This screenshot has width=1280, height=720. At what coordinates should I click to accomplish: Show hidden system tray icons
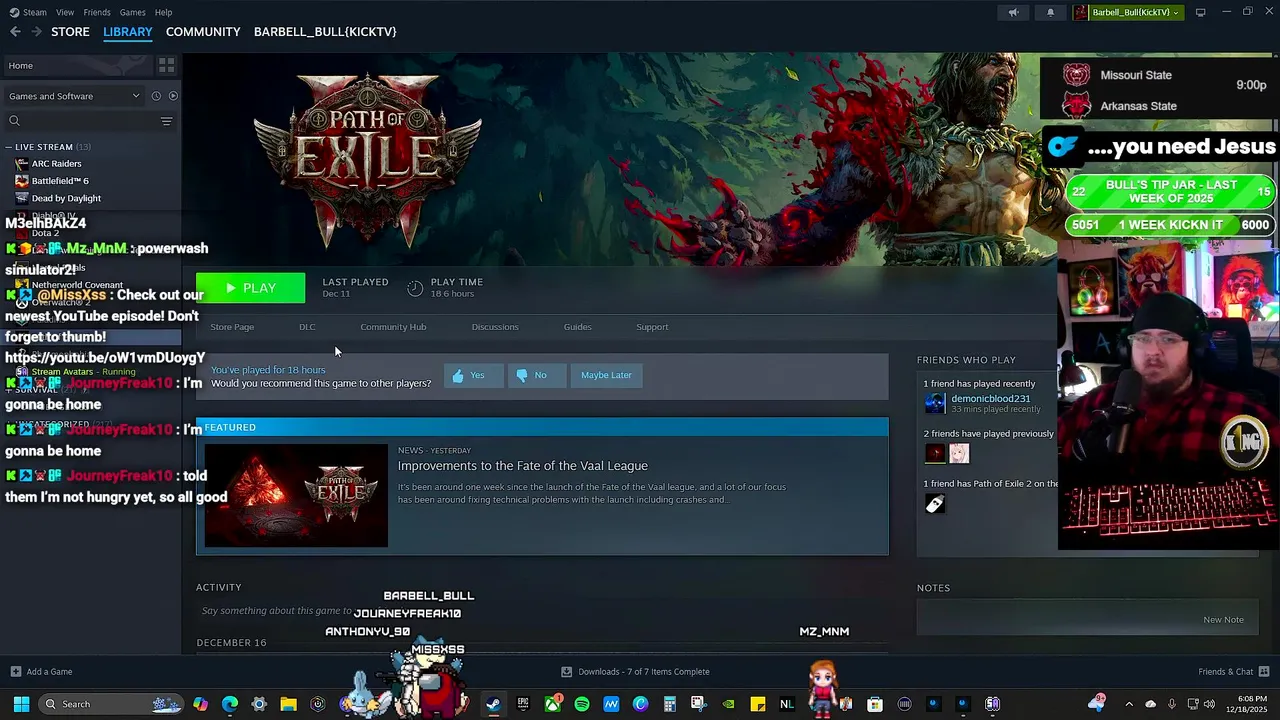[1129, 704]
